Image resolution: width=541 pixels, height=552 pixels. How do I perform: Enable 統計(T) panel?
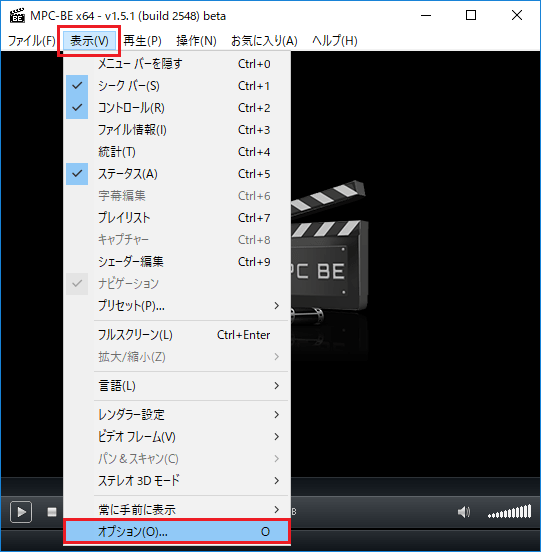177,152
